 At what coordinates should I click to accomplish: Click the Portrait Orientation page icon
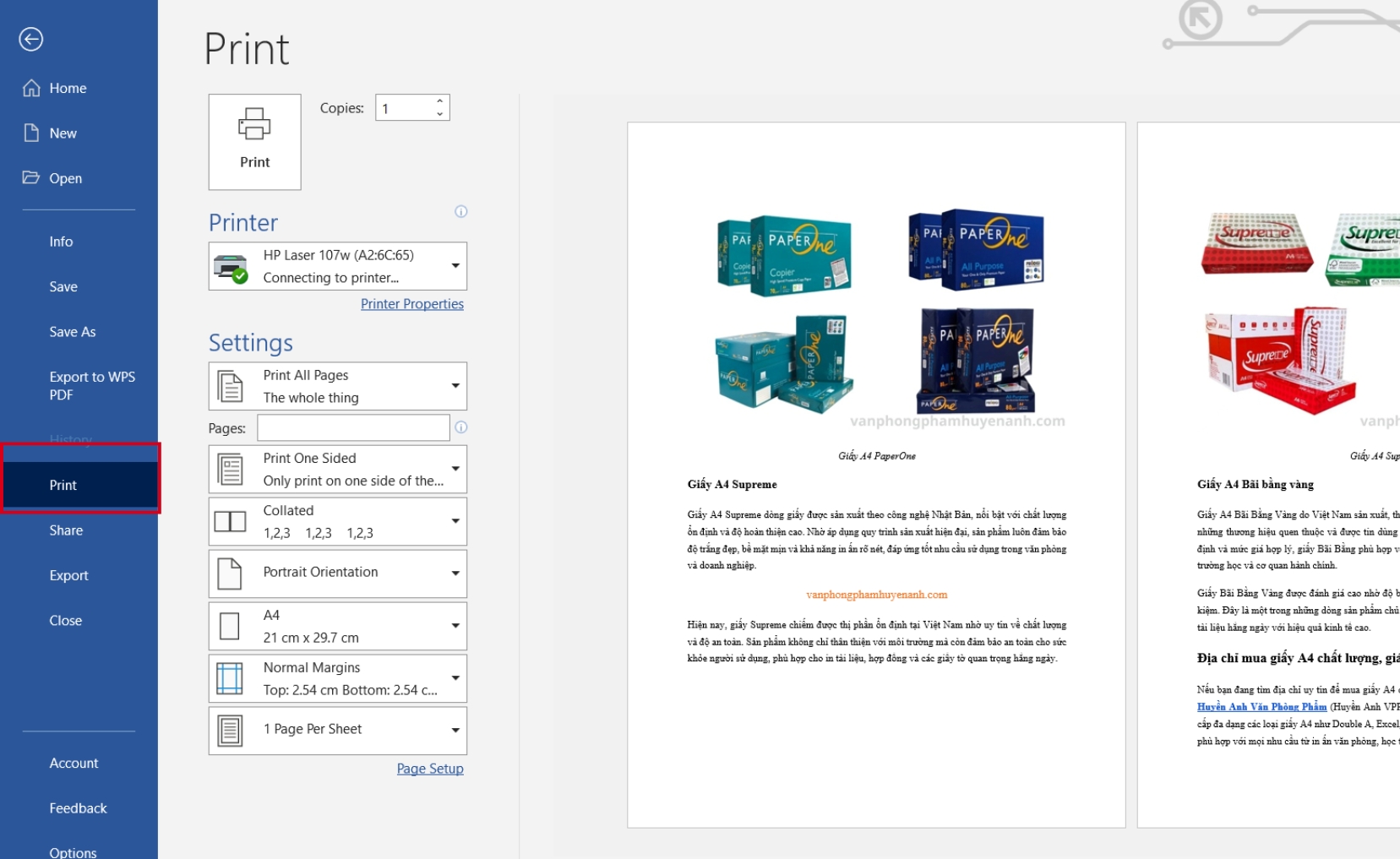pyautogui.click(x=230, y=574)
